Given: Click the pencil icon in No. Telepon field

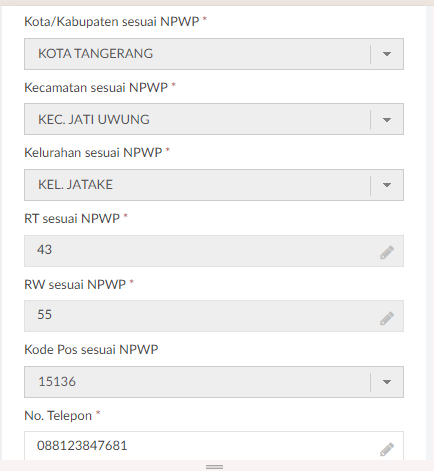Looking at the screenshot, I should tap(387, 449).
